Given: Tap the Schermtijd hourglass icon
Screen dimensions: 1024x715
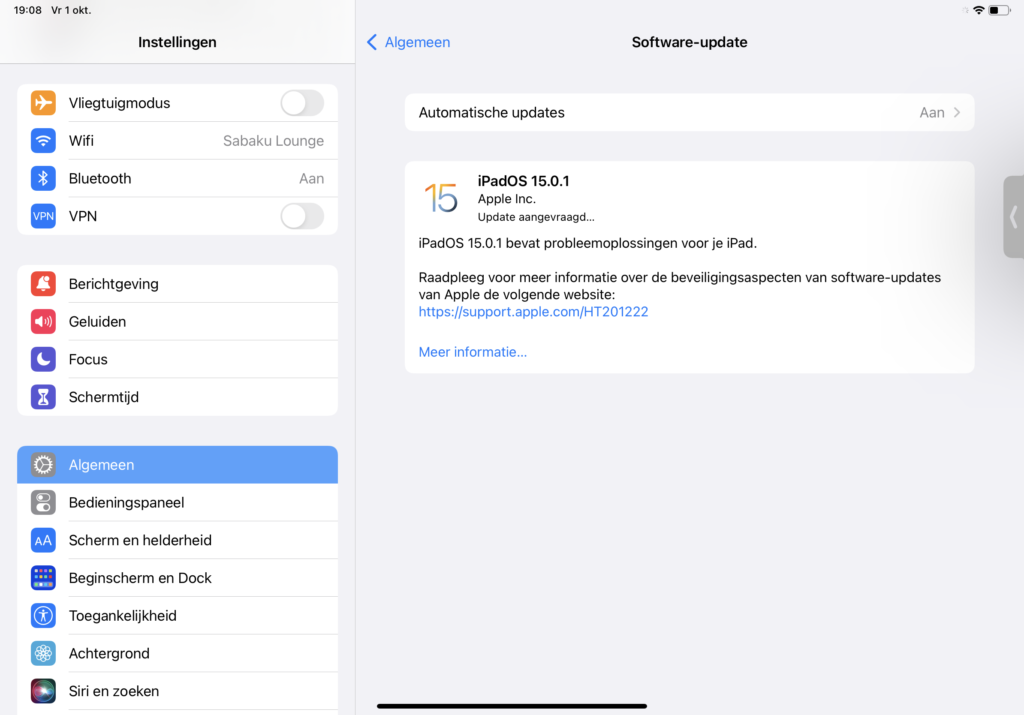Looking at the screenshot, I should (43, 397).
